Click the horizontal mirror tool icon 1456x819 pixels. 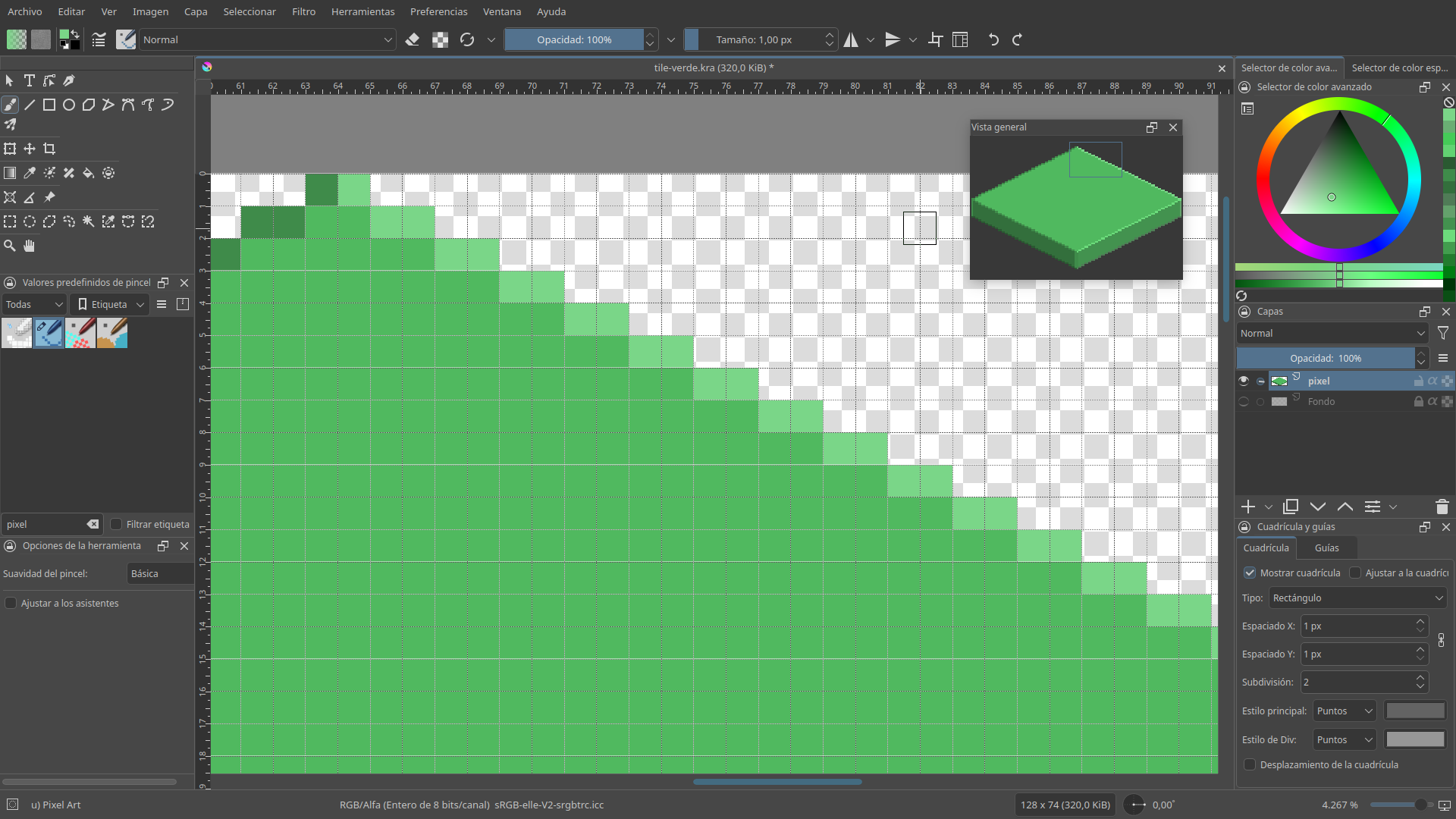pyautogui.click(x=852, y=39)
